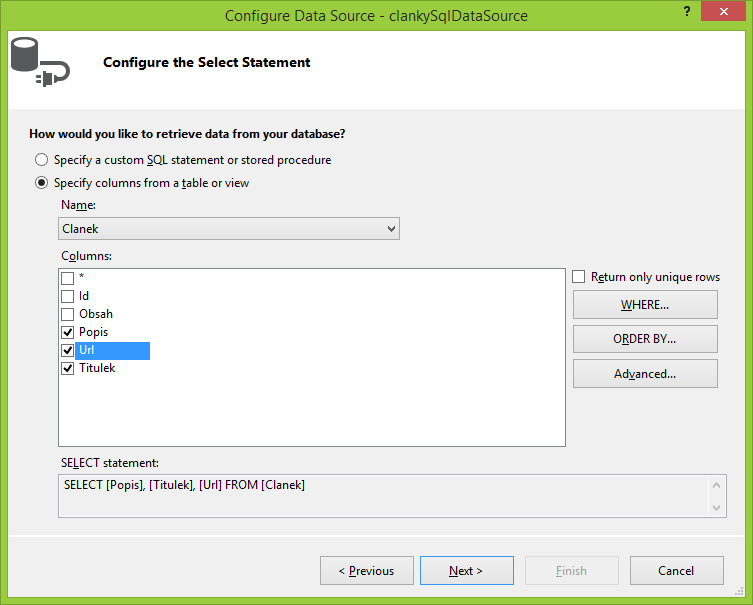Close the Configure Data Source dialog
Image resolution: width=753 pixels, height=605 pixels.
(x=723, y=12)
